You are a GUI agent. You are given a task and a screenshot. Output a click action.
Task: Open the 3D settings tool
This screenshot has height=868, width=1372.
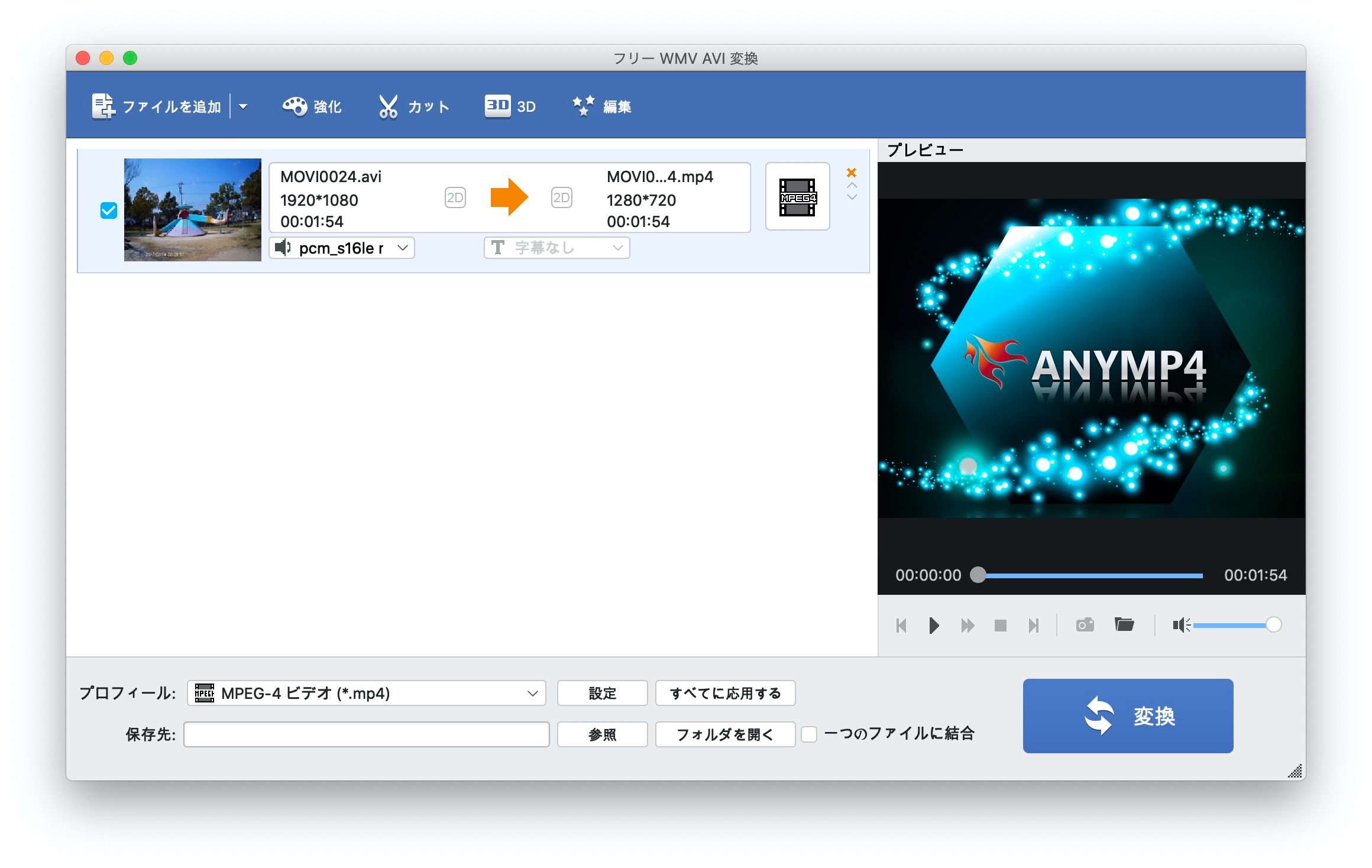click(x=497, y=106)
